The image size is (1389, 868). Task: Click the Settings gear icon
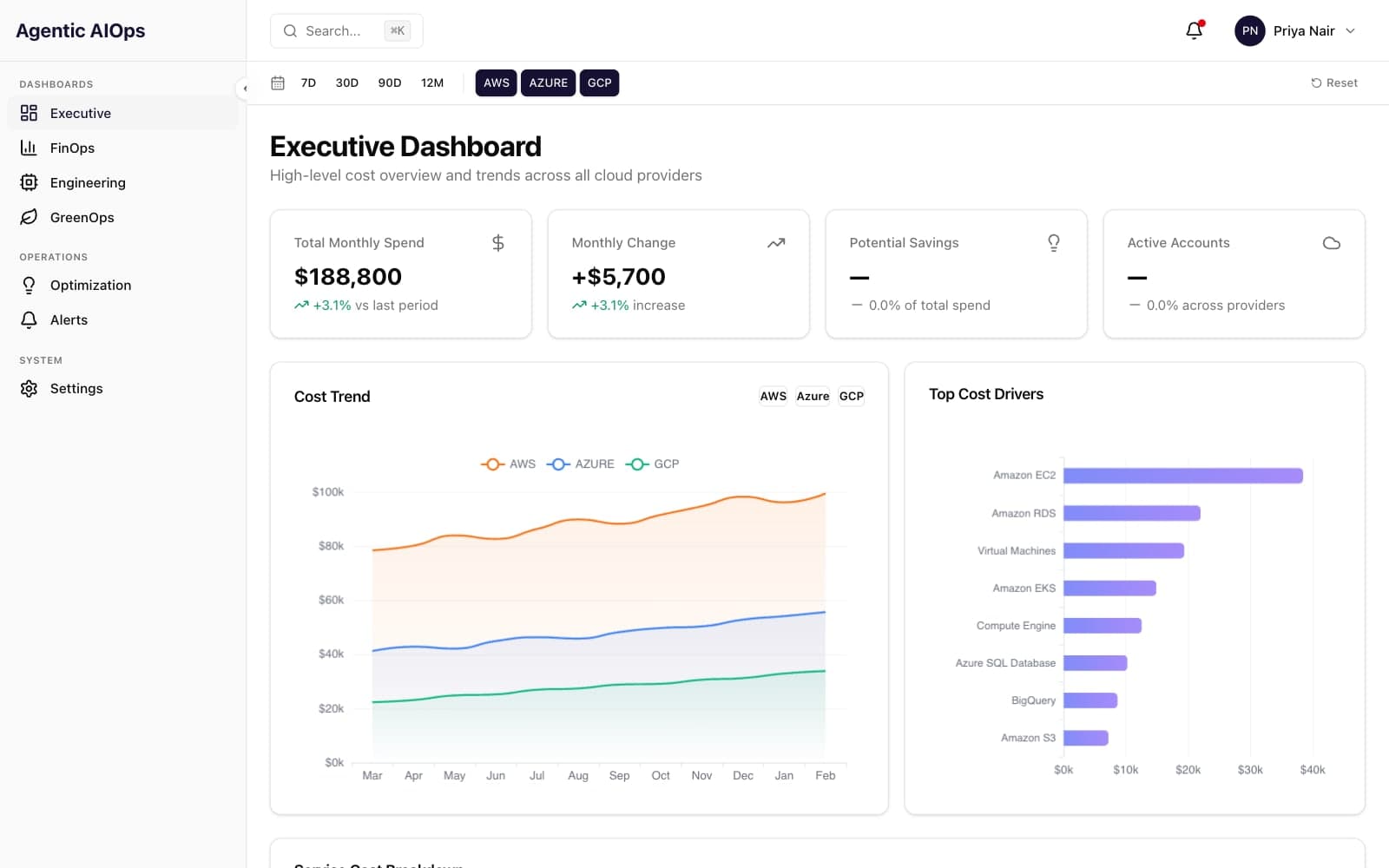point(29,388)
